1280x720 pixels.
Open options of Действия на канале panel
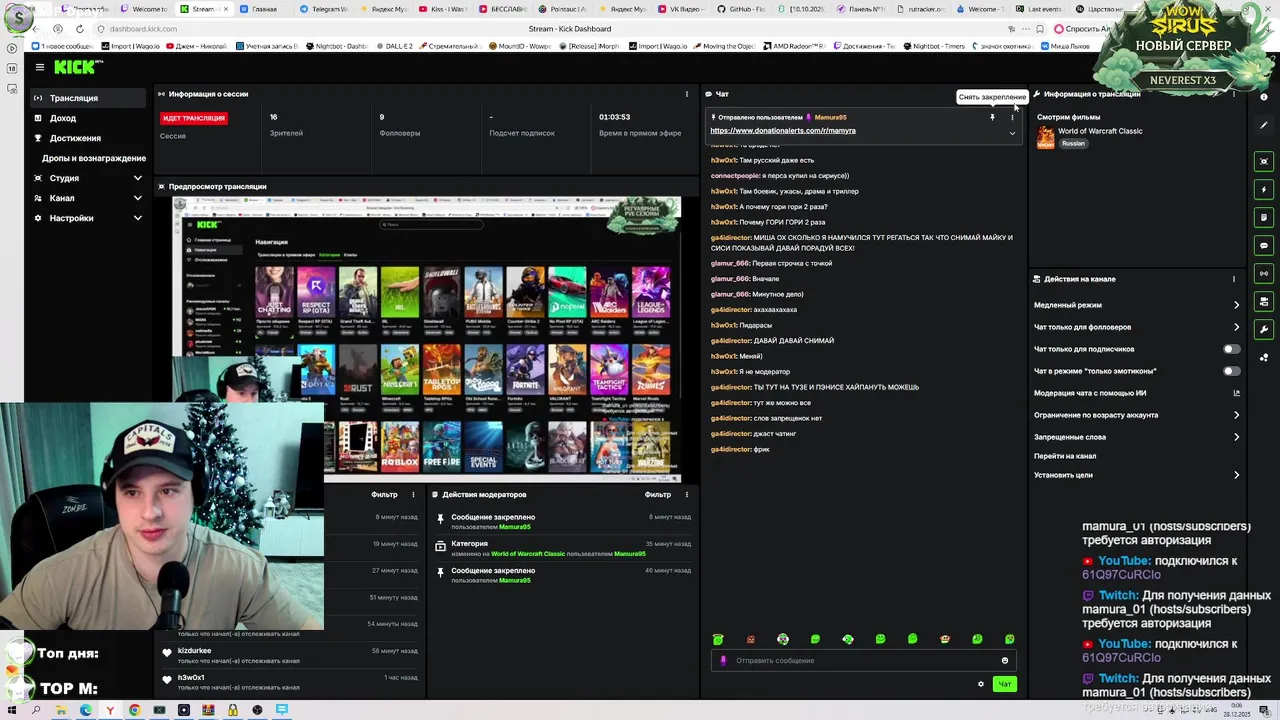click(1233, 279)
